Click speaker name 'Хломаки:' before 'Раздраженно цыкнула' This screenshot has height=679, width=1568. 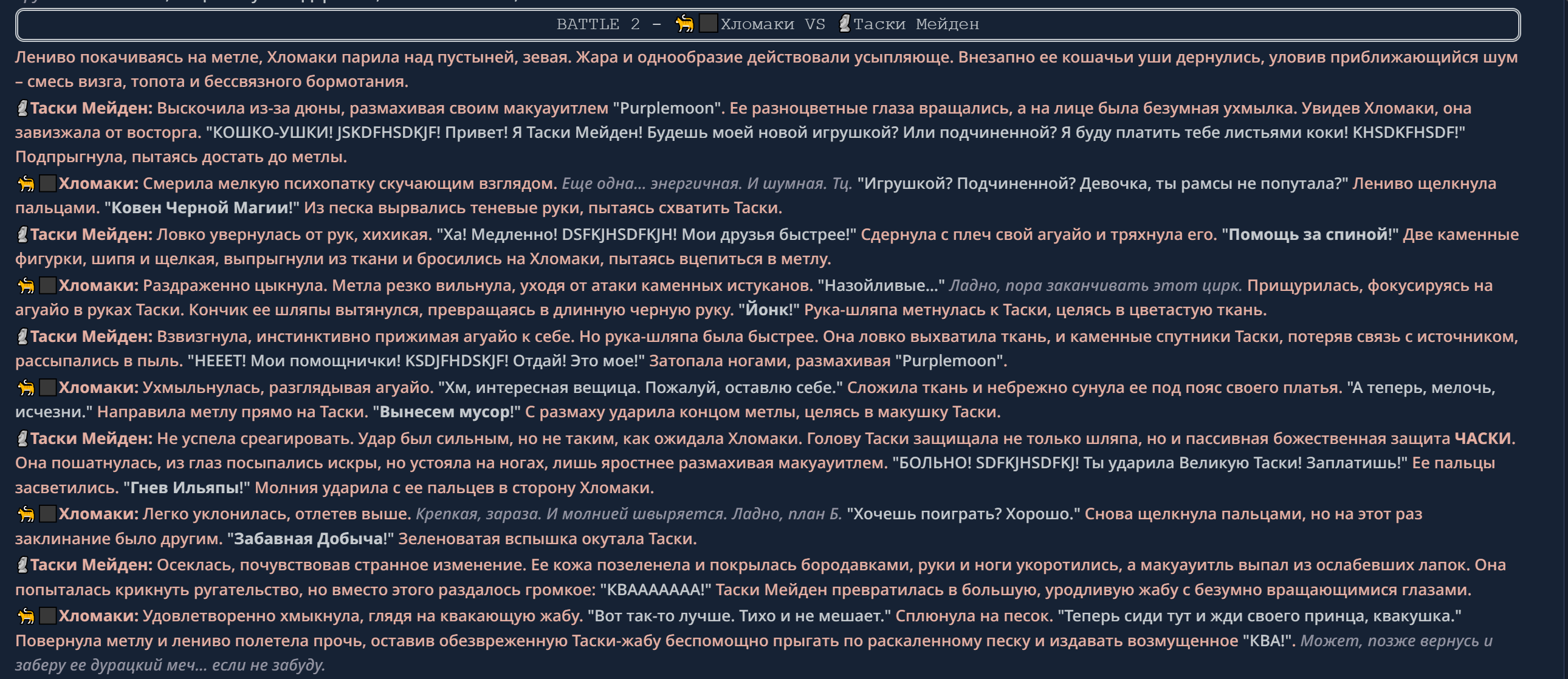pos(98,286)
